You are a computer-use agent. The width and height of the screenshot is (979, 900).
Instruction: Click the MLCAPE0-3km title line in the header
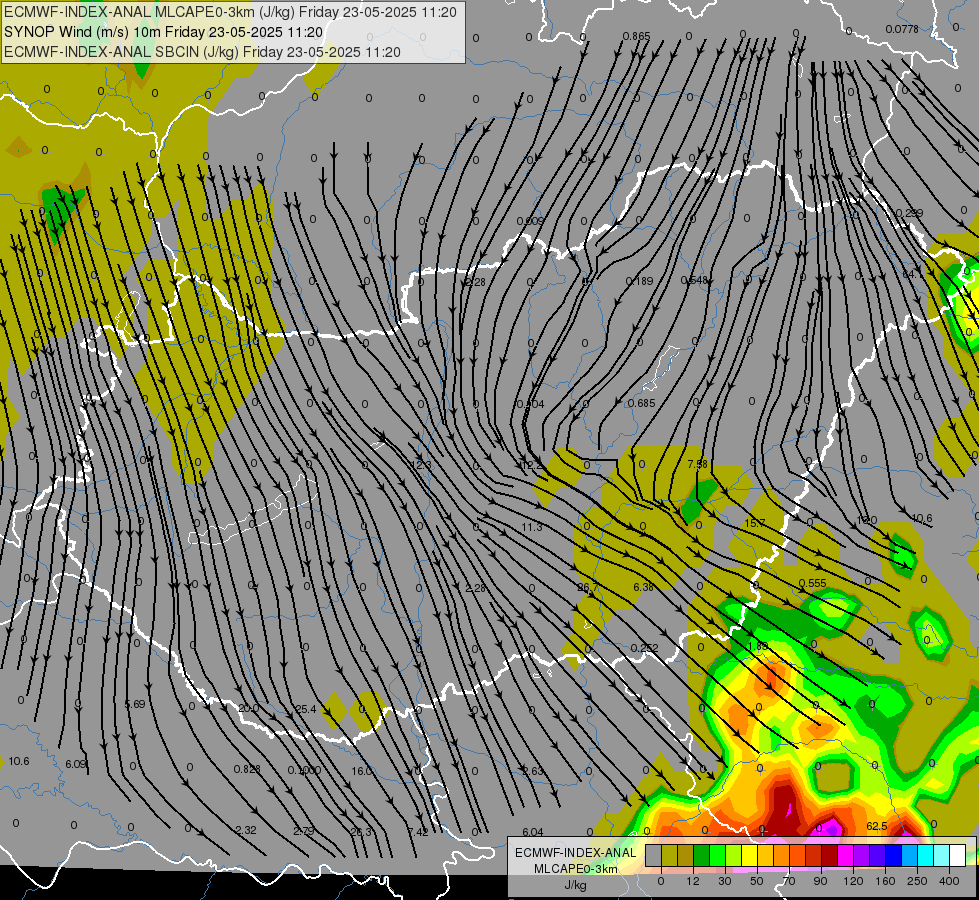pos(230,12)
